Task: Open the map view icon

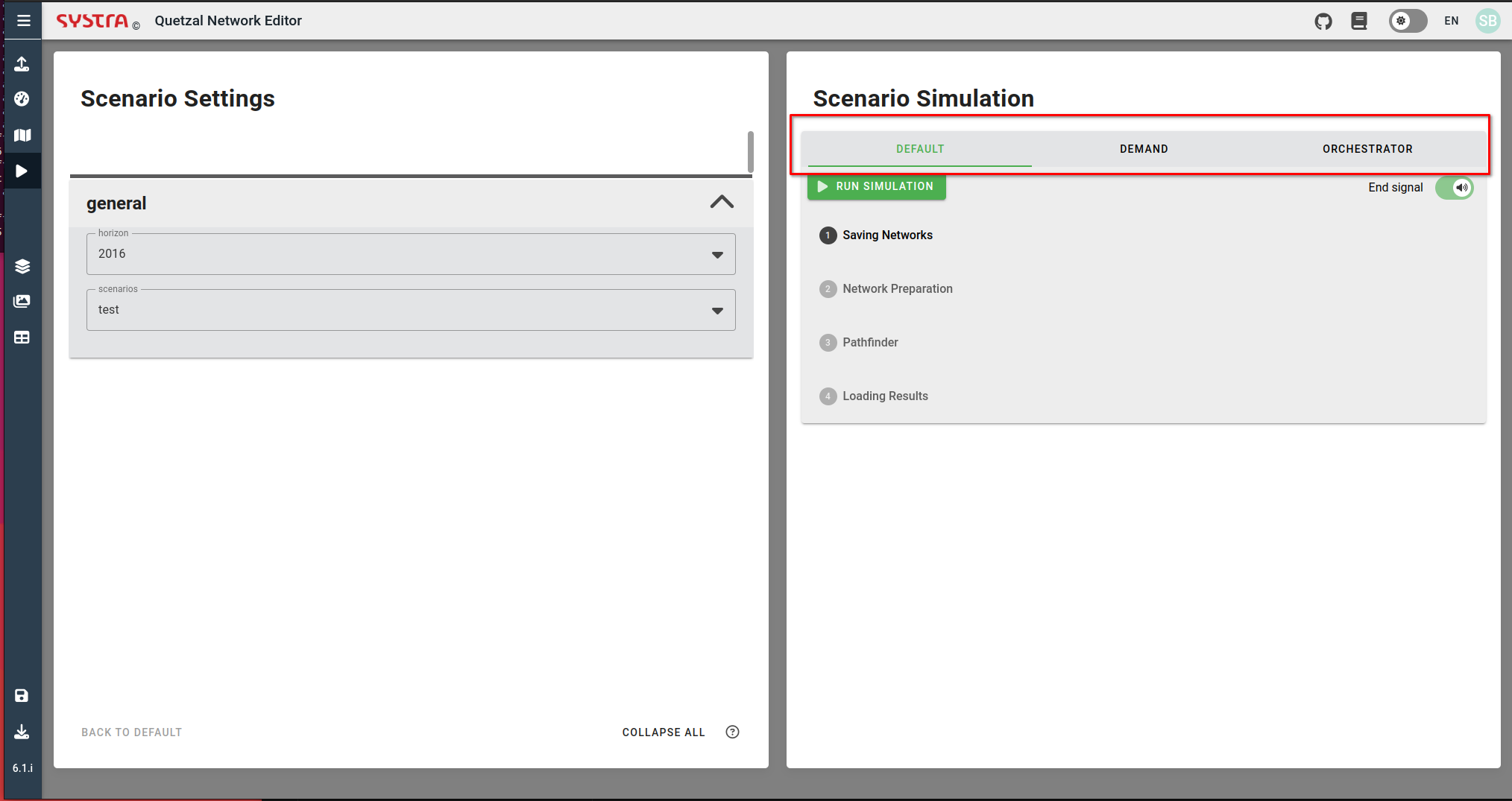Action: pos(22,136)
